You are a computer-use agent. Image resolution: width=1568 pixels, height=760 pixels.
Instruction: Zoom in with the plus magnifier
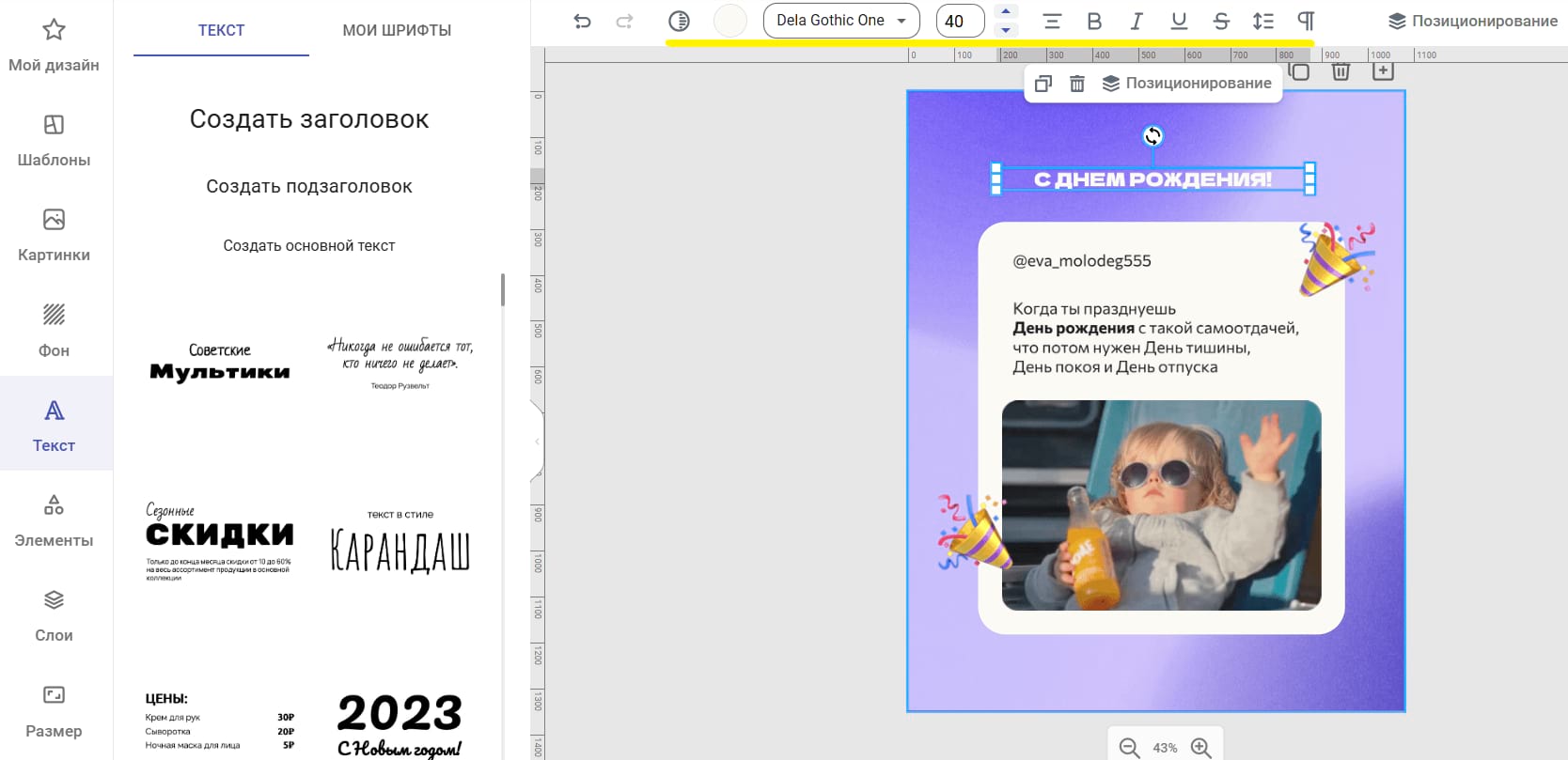click(x=1200, y=748)
